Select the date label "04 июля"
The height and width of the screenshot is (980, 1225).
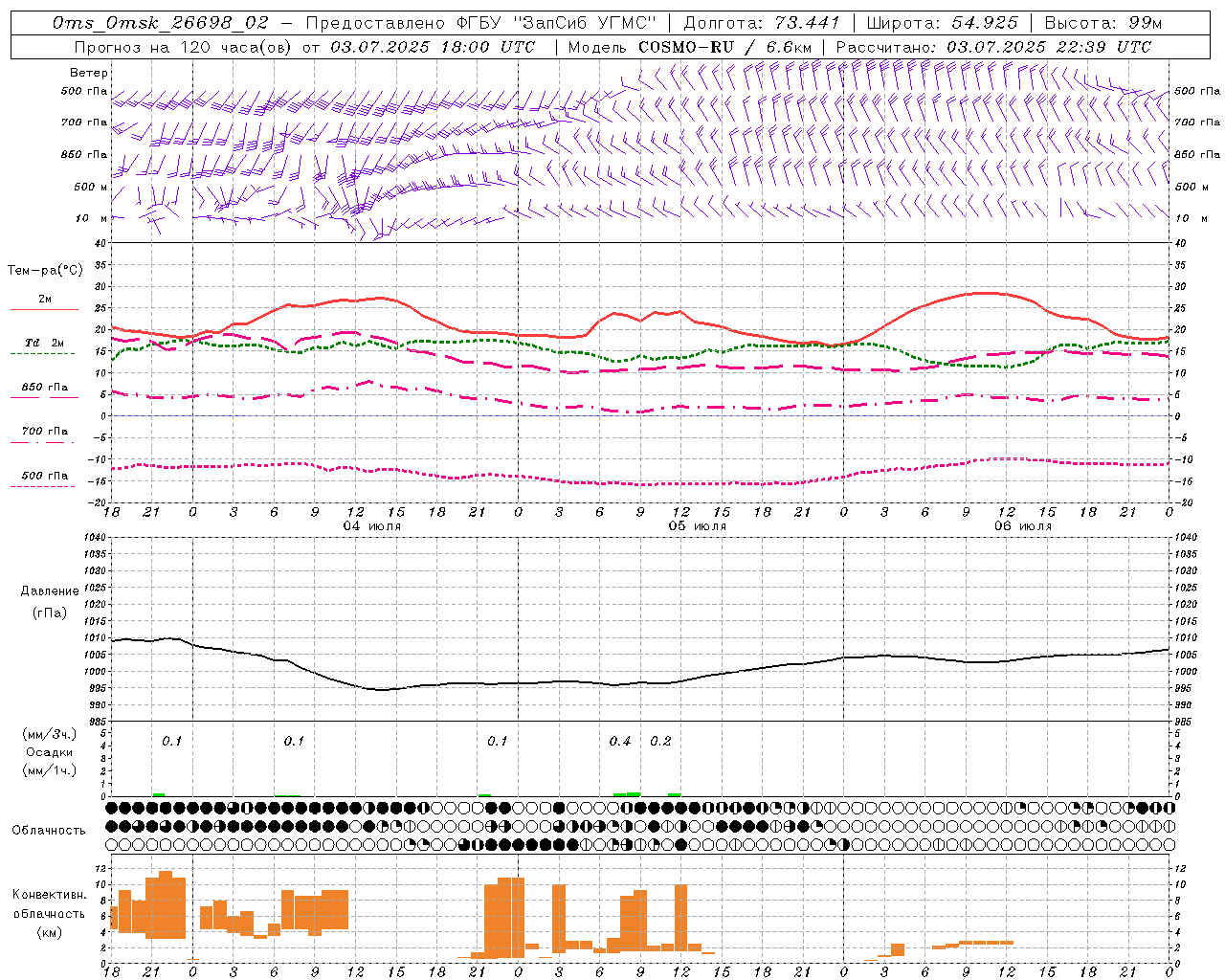(x=372, y=526)
